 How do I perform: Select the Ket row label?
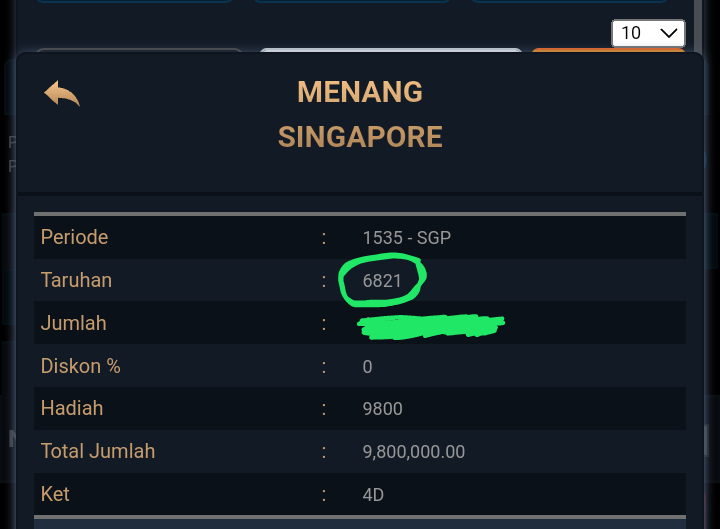(x=55, y=494)
